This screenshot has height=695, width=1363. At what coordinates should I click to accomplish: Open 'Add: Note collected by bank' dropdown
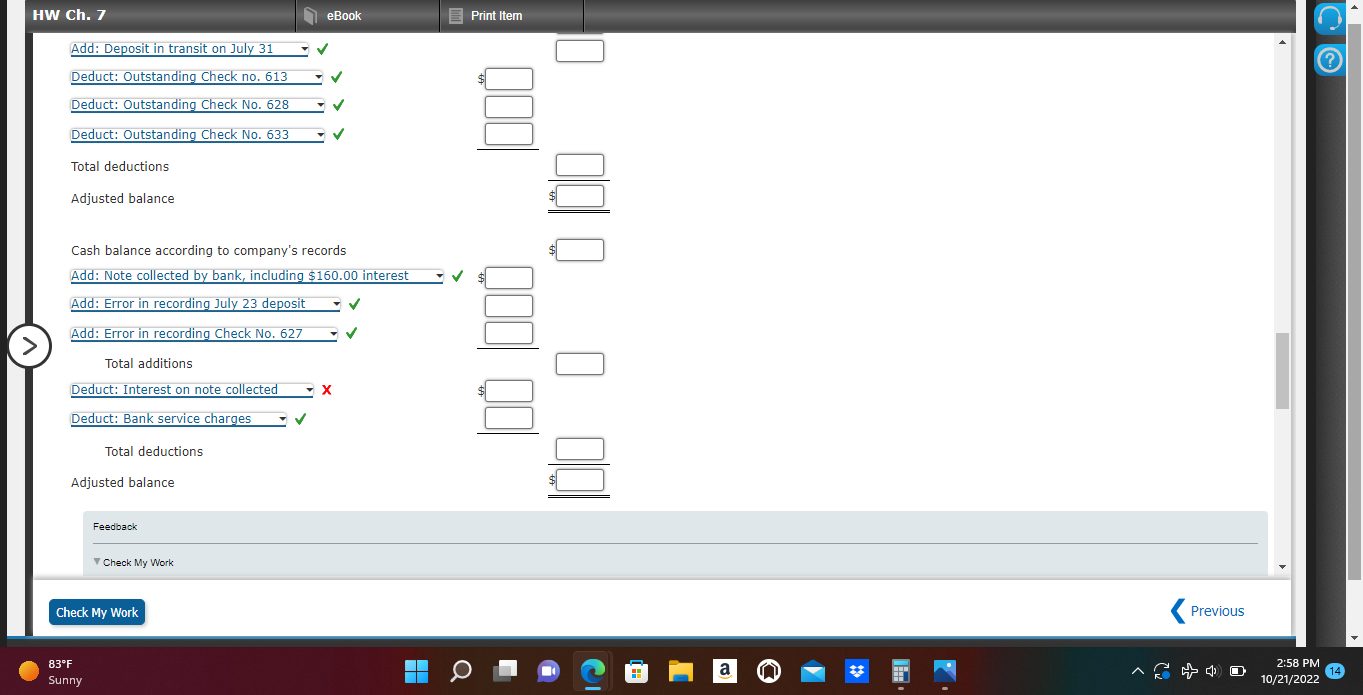pyautogui.click(x=257, y=276)
